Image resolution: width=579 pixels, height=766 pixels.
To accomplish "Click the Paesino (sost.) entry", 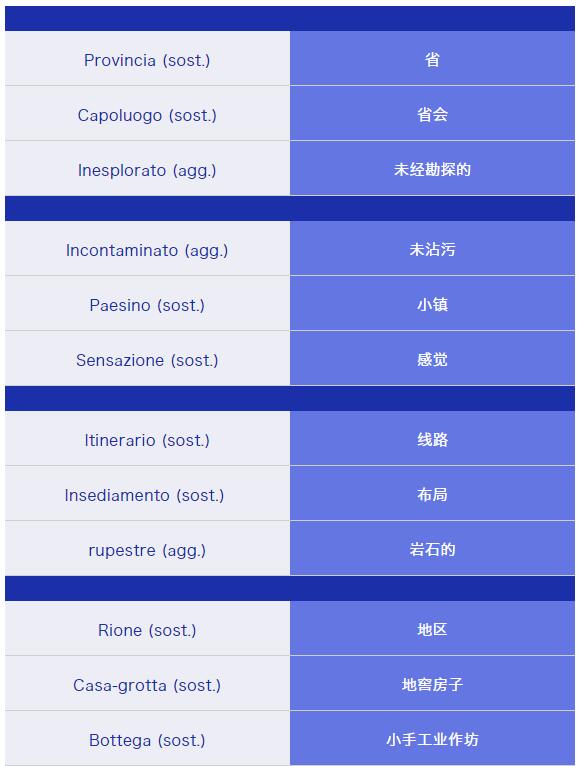I will [147, 304].
